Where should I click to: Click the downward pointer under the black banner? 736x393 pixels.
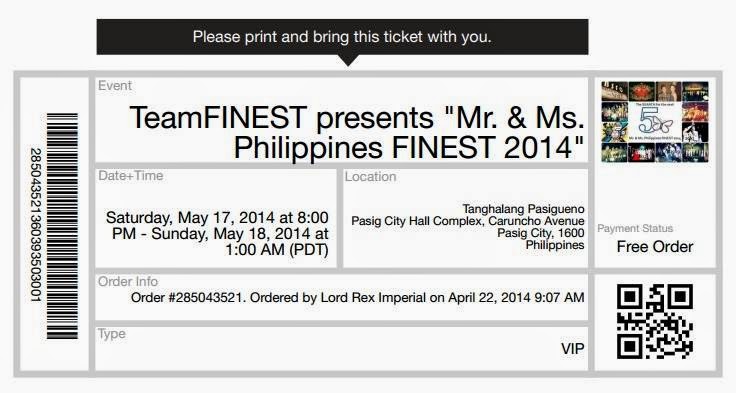coord(347,61)
